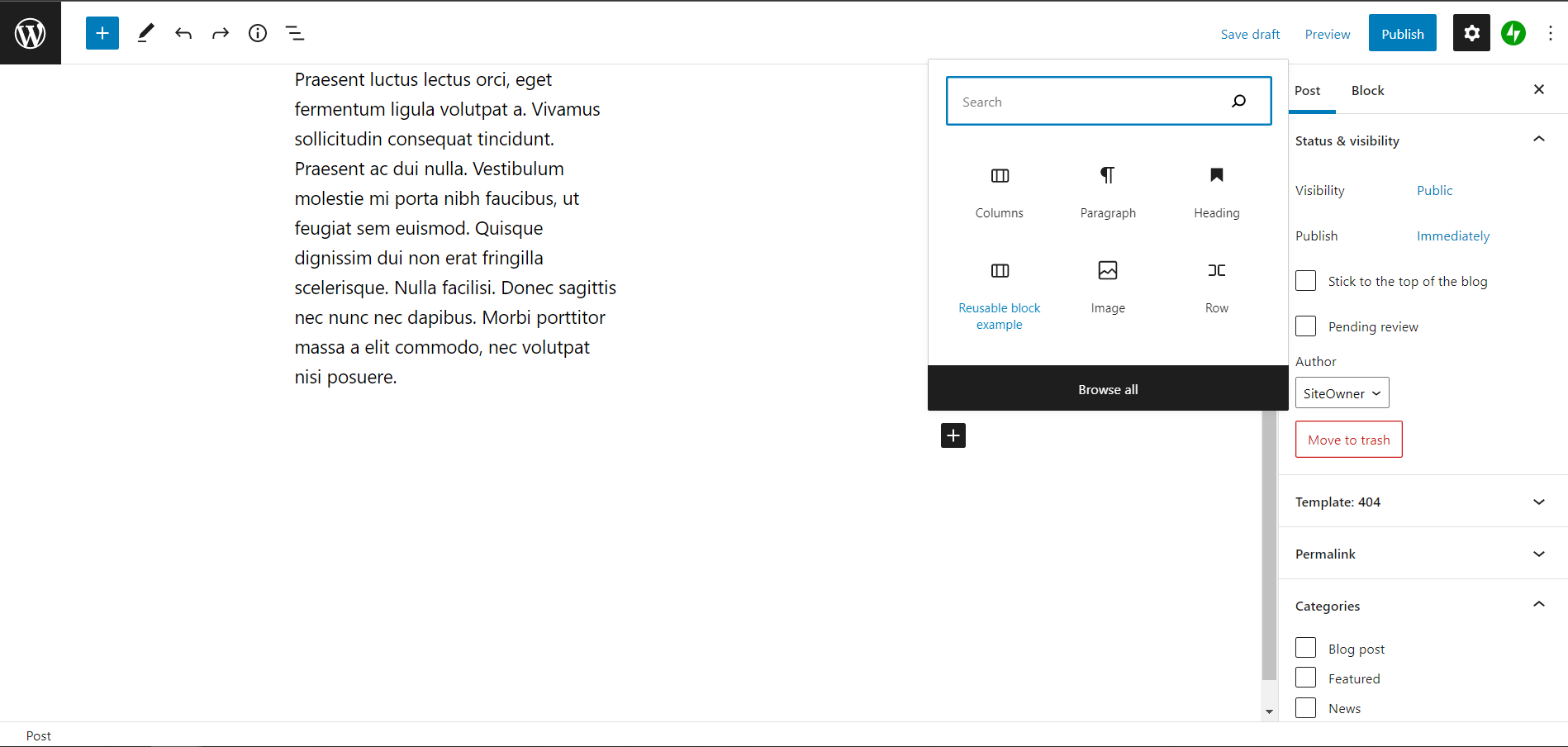The height and width of the screenshot is (747, 1568).
Task: Enable Stick to the top of the blog
Action: pos(1305,280)
